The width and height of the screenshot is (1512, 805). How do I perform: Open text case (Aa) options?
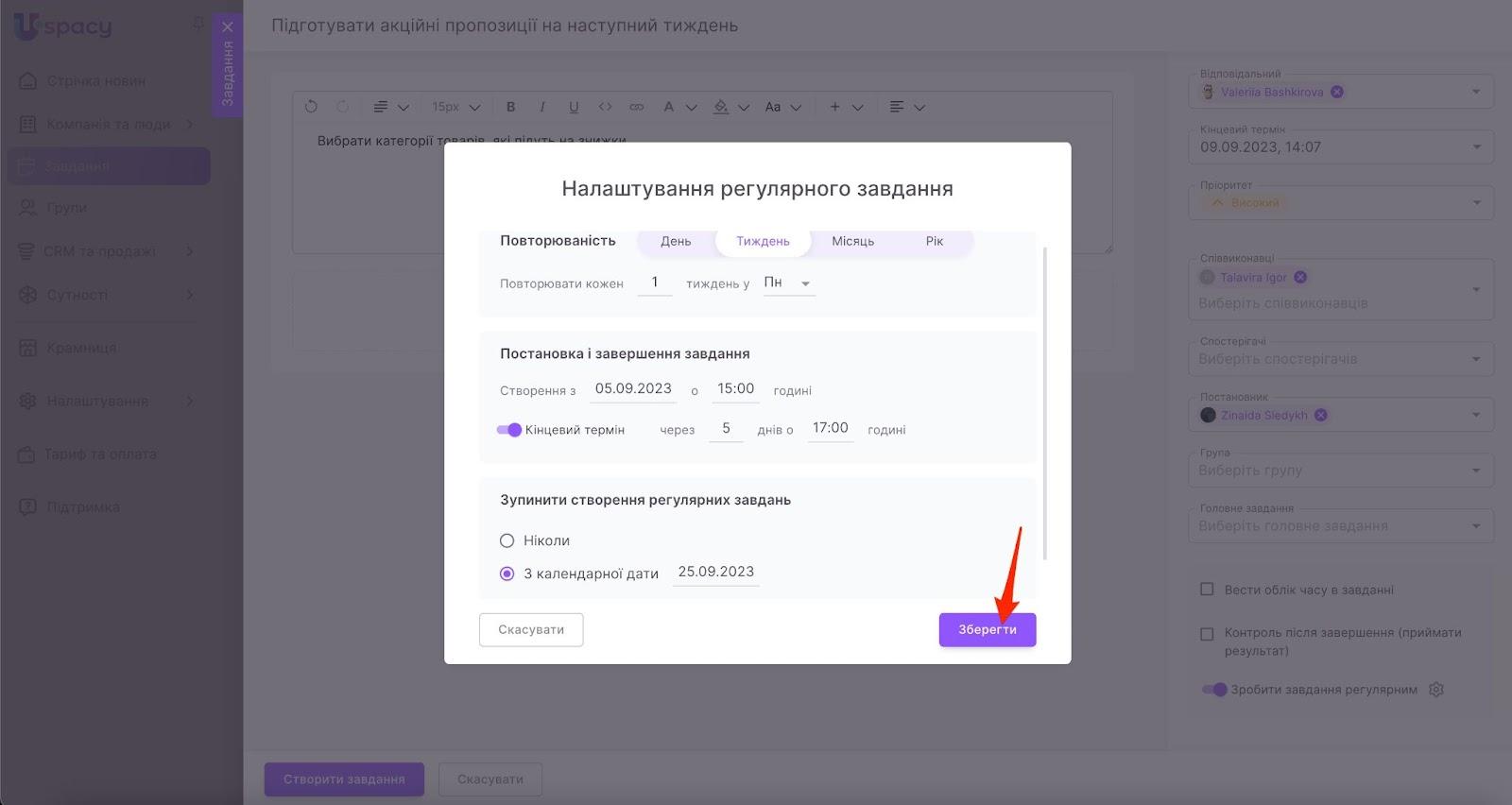[x=782, y=107]
